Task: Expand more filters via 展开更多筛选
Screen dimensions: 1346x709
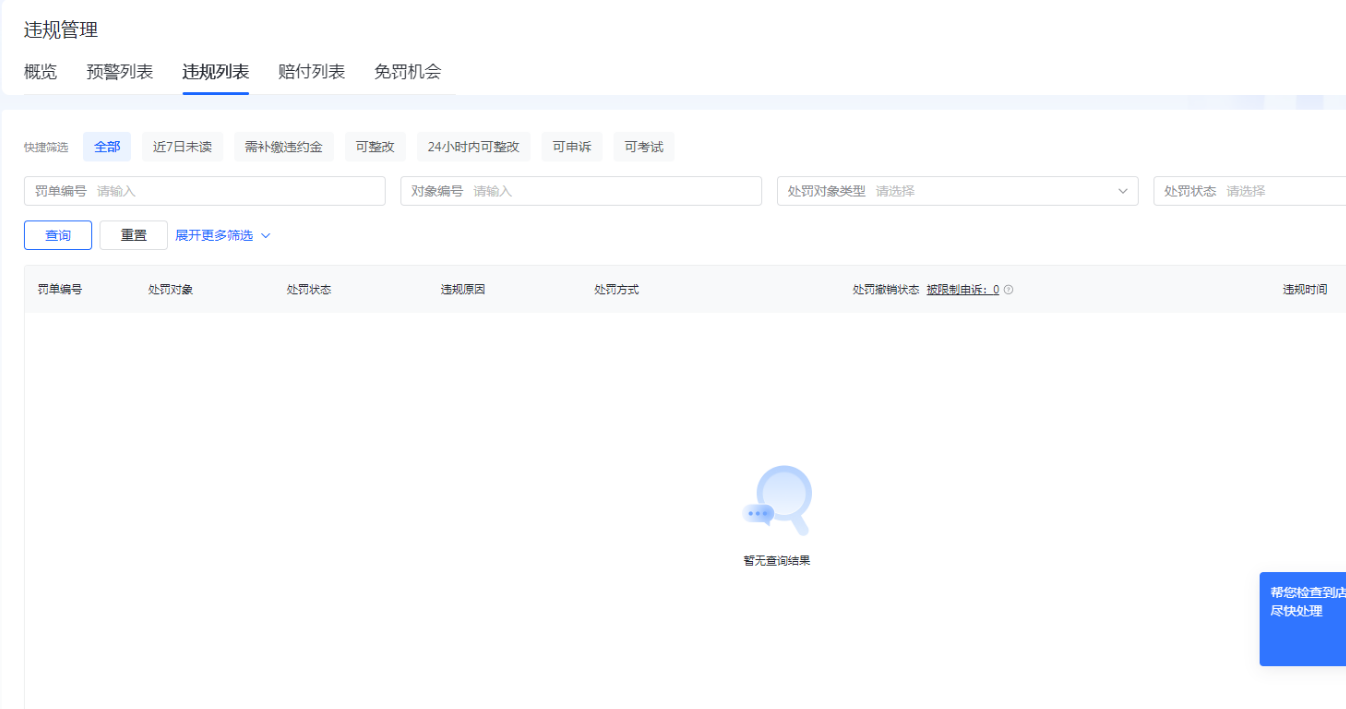Action: pyautogui.click(x=214, y=236)
